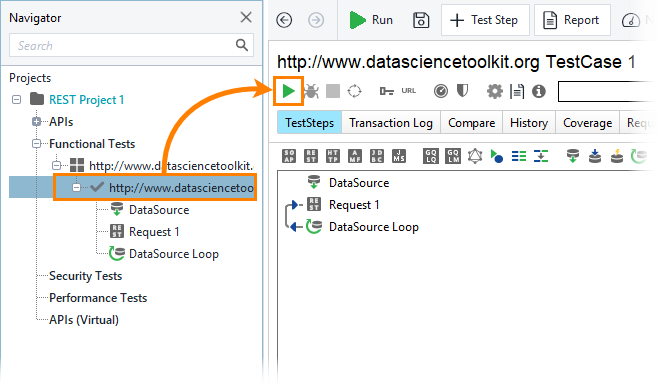Open the security shield icon
This screenshot has height=387, width=658.
click(x=462, y=91)
